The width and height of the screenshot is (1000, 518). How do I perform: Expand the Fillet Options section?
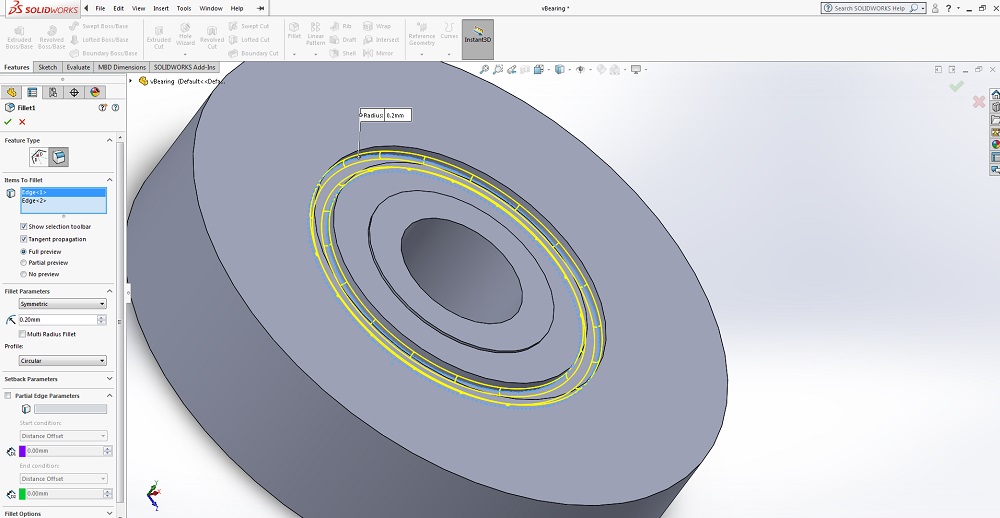109,514
